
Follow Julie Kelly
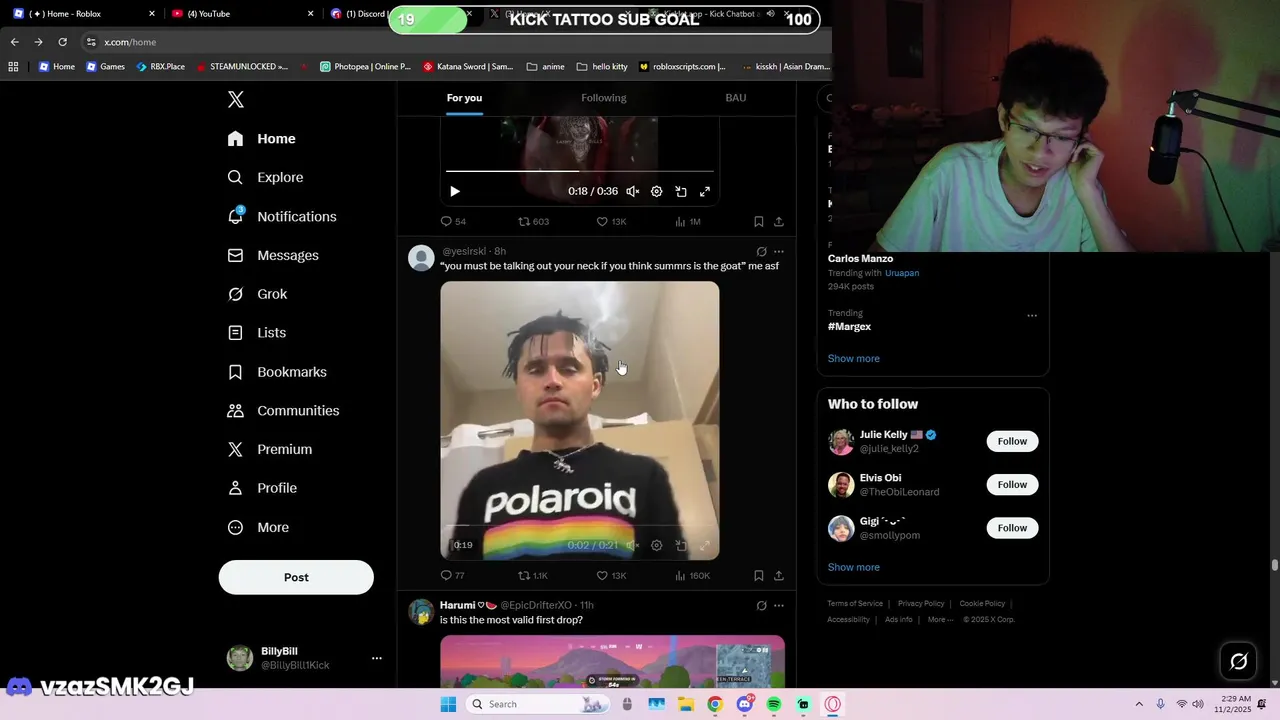1012,441
